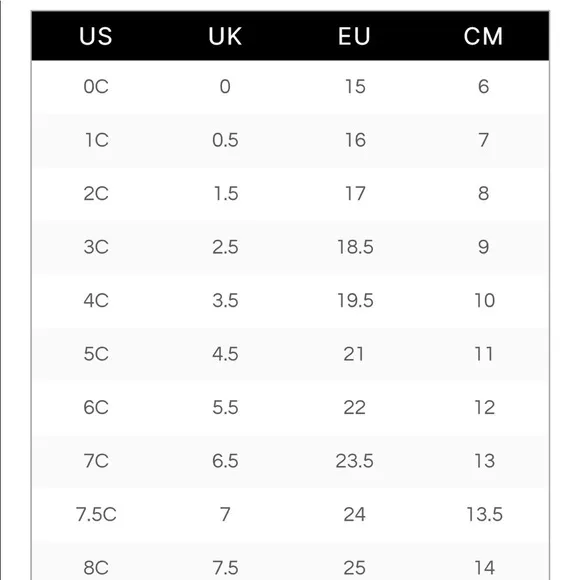Click EU value 15 in 0C row
The width and height of the screenshot is (580, 580).
click(x=355, y=87)
